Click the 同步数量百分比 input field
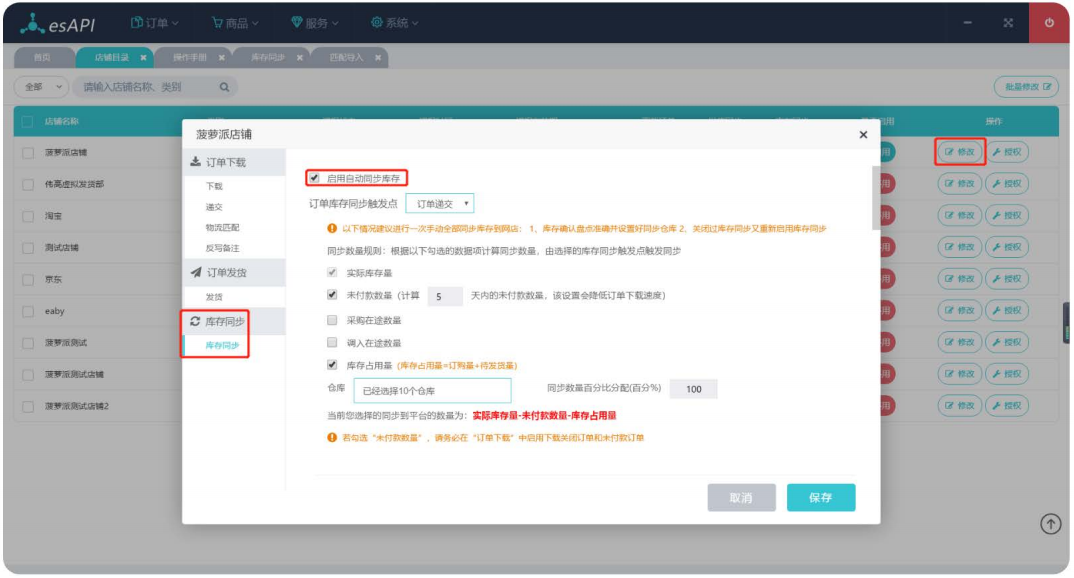The height and width of the screenshot is (578, 1074). (693, 389)
